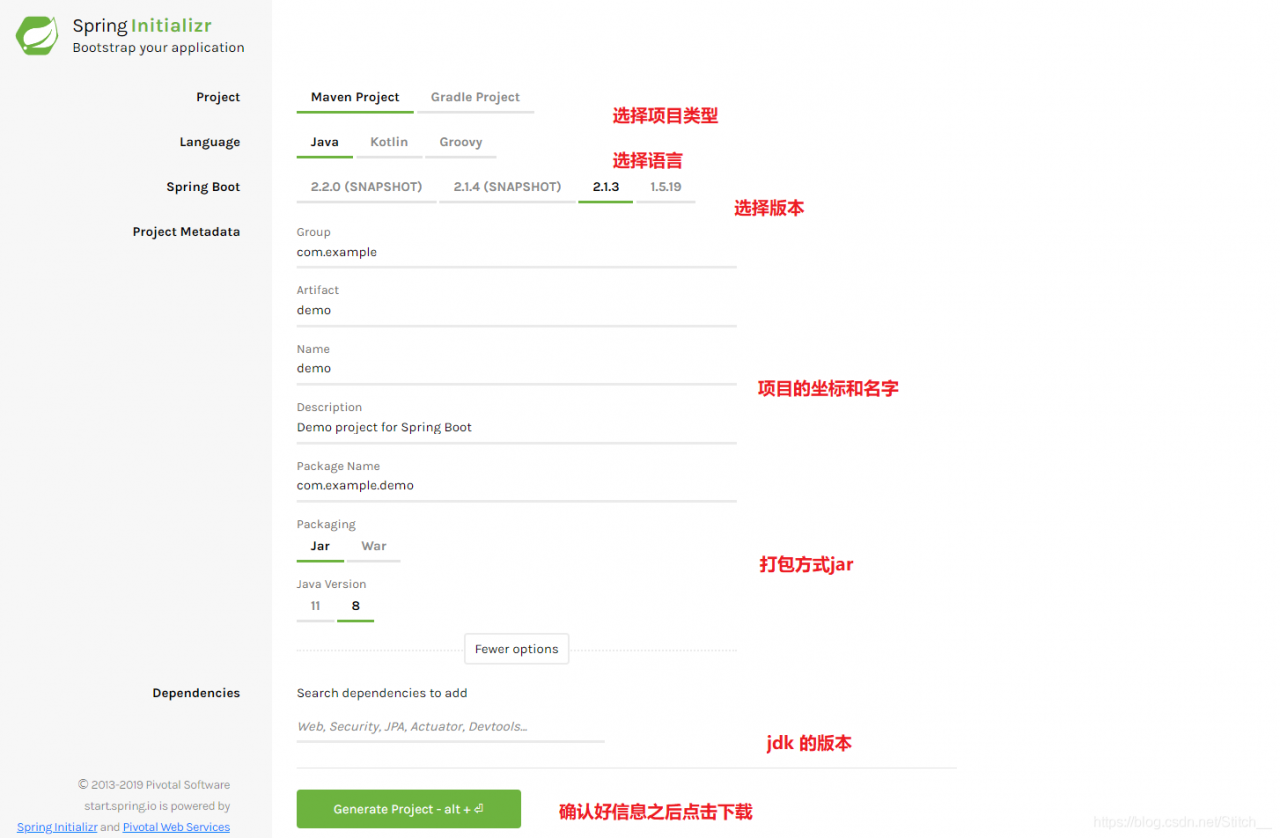Choose Kotlin as language
This screenshot has height=838, width=1280.
[x=389, y=142]
